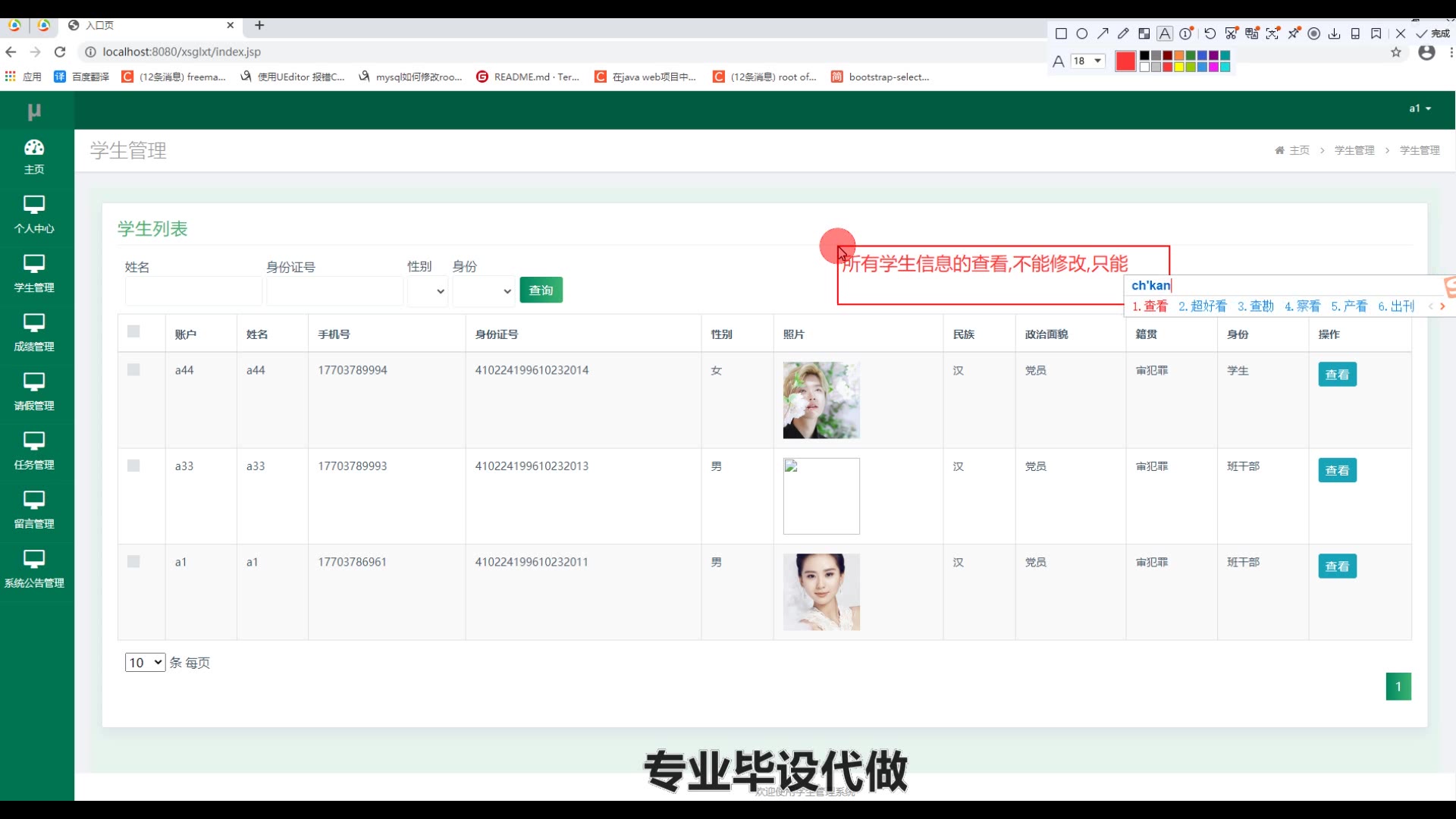Open the a1 student photo thumbnail
The height and width of the screenshot is (819, 1456).
point(821,592)
